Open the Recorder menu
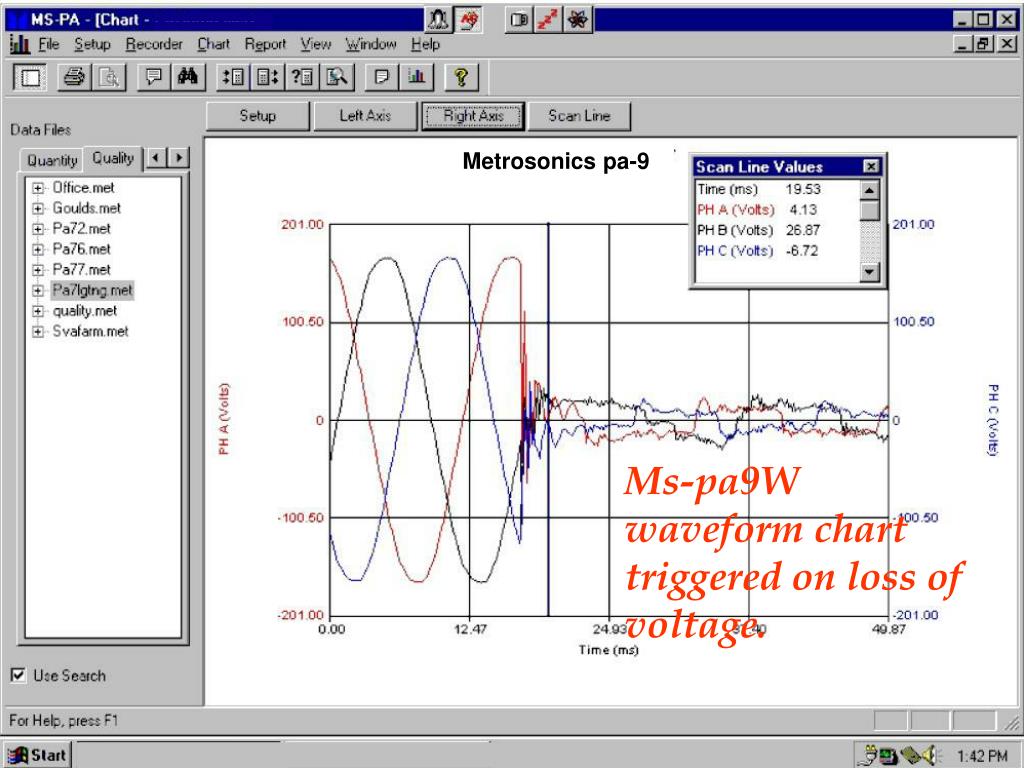 click(x=154, y=44)
